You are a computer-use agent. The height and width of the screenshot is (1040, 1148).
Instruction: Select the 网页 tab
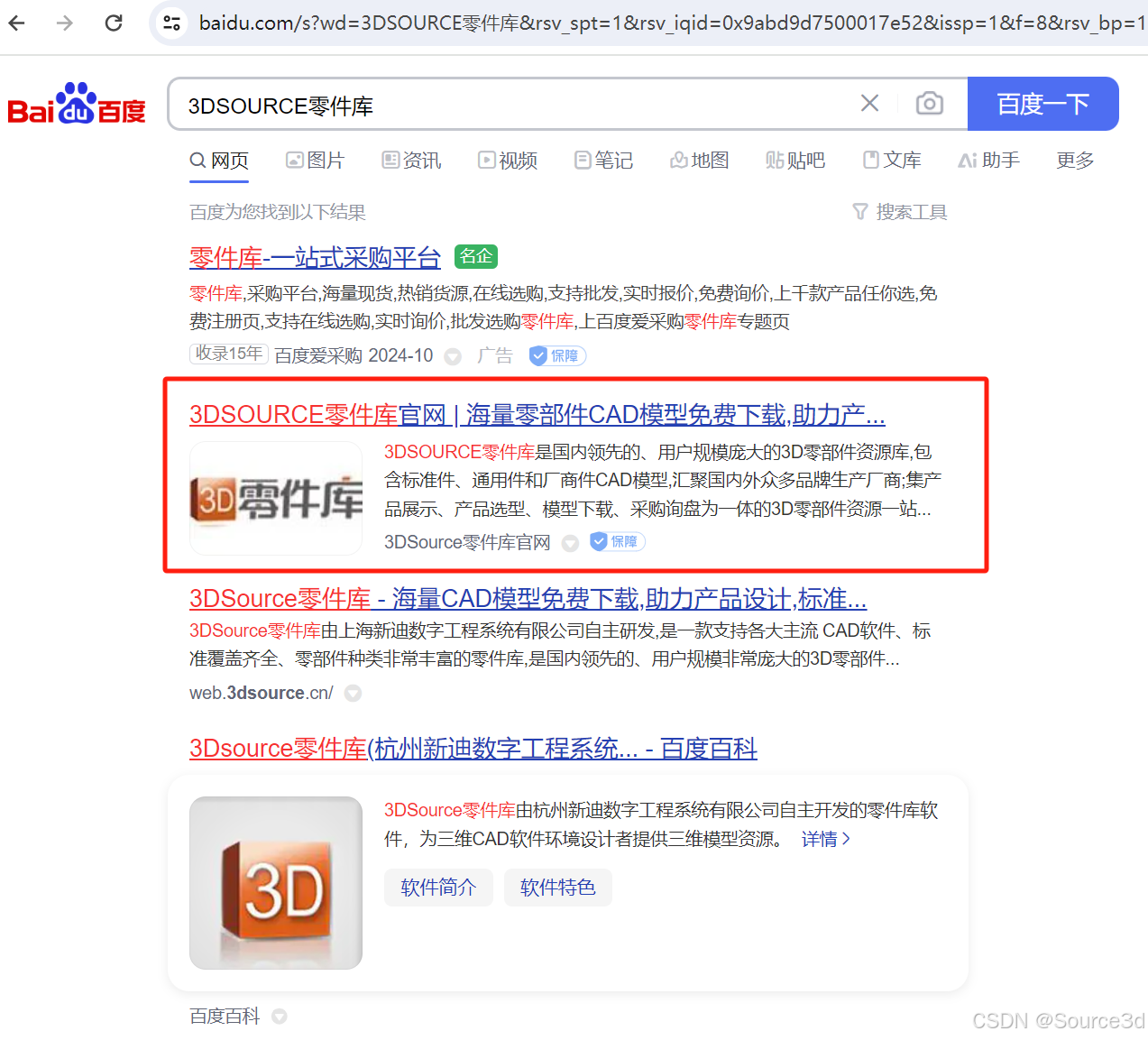click(x=219, y=161)
